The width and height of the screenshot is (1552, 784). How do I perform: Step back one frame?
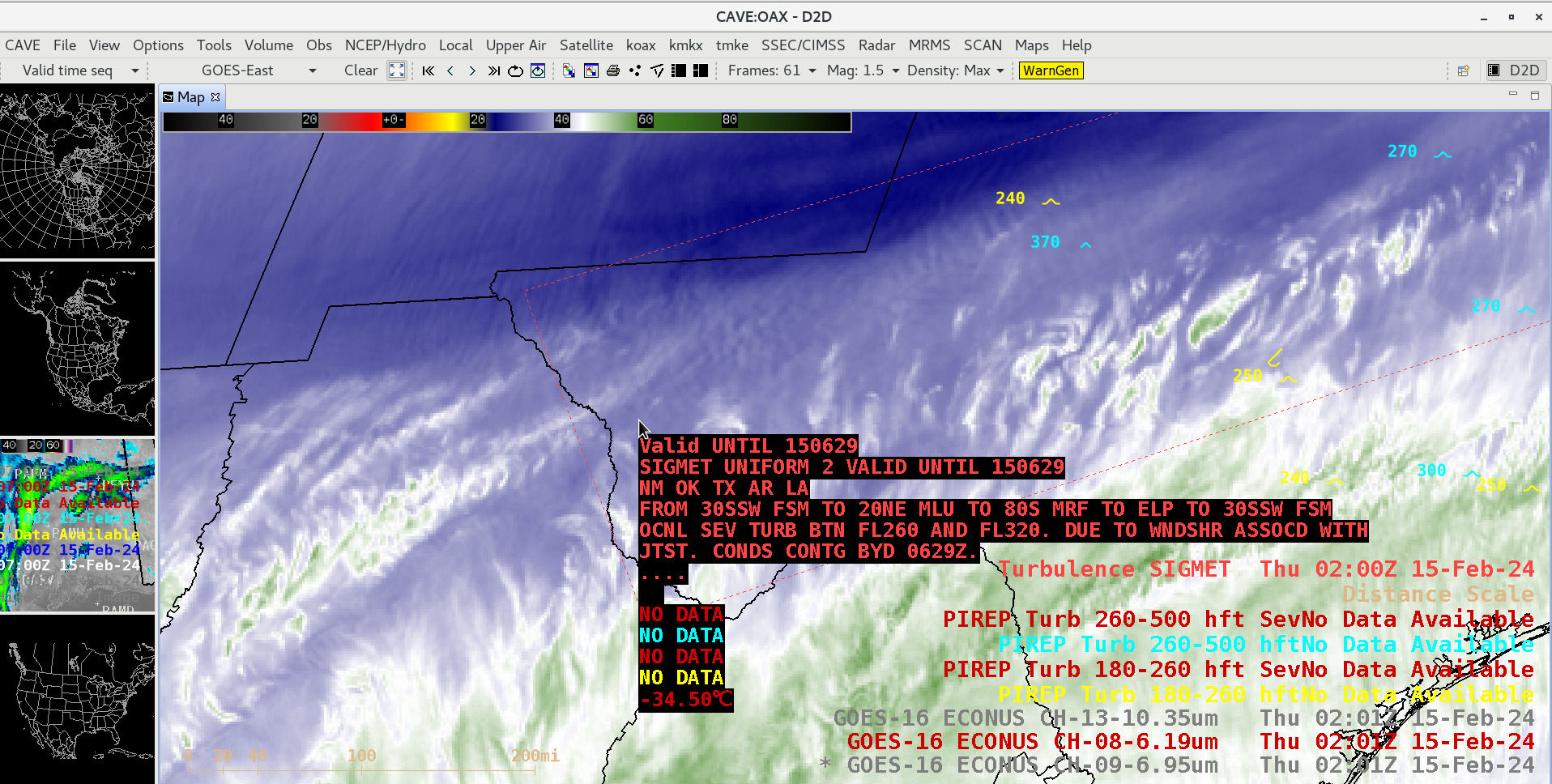450,70
